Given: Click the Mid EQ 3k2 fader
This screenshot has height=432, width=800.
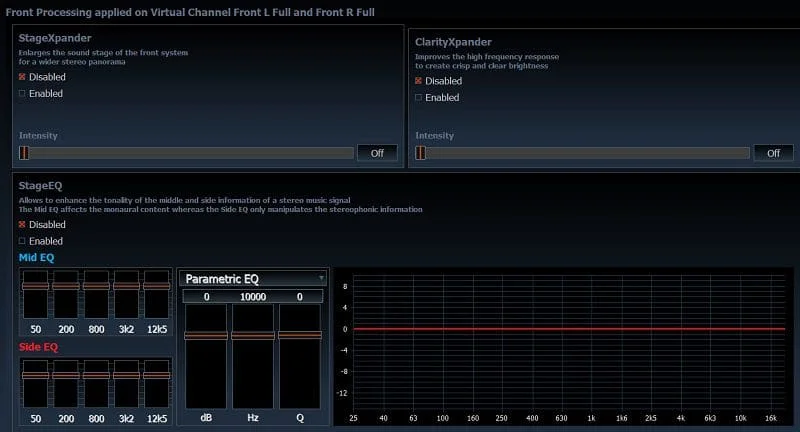Looking at the screenshot, I should coord(127,286).
